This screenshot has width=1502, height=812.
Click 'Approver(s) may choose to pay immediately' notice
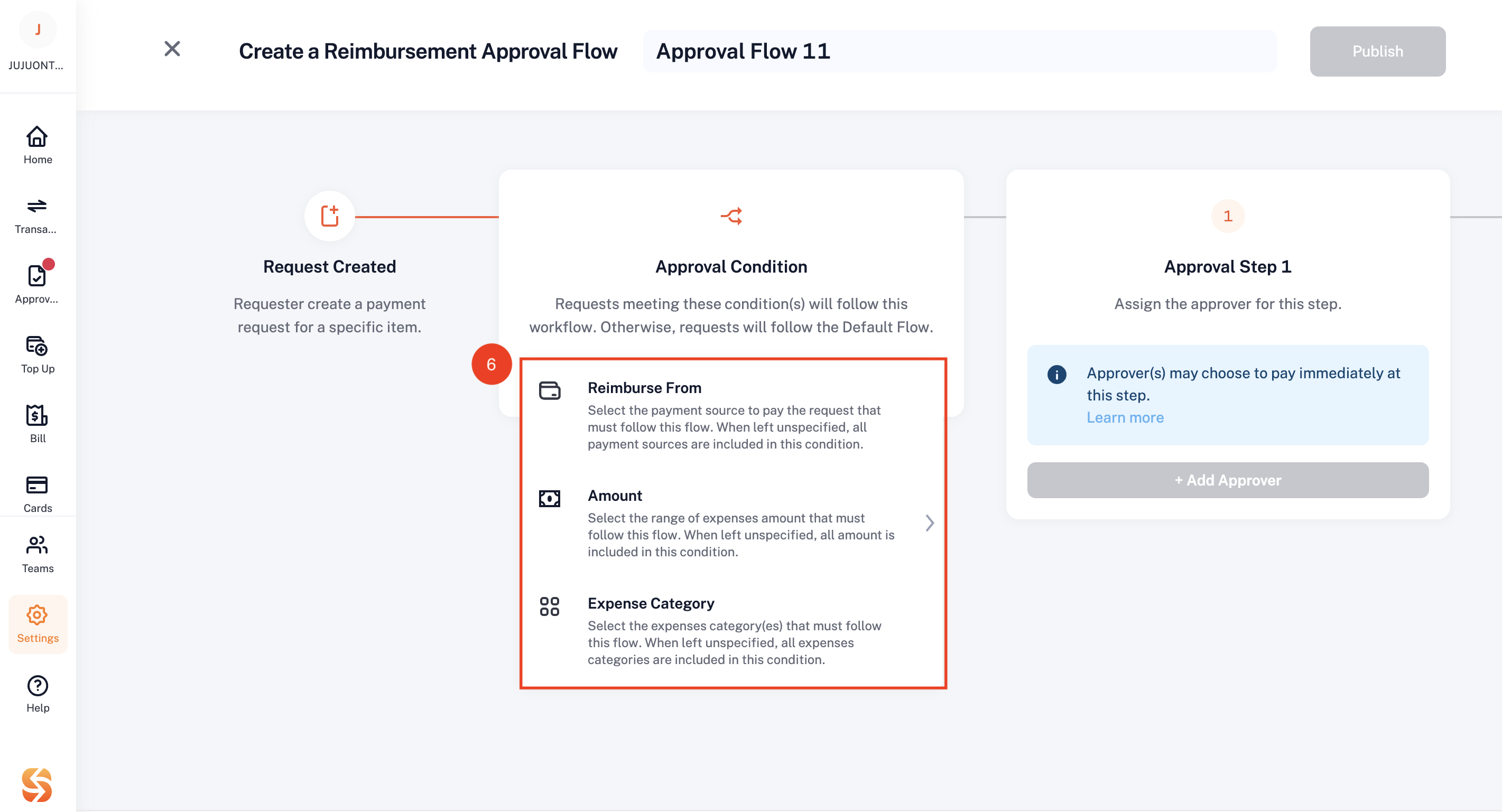[x=1243, y=384]
